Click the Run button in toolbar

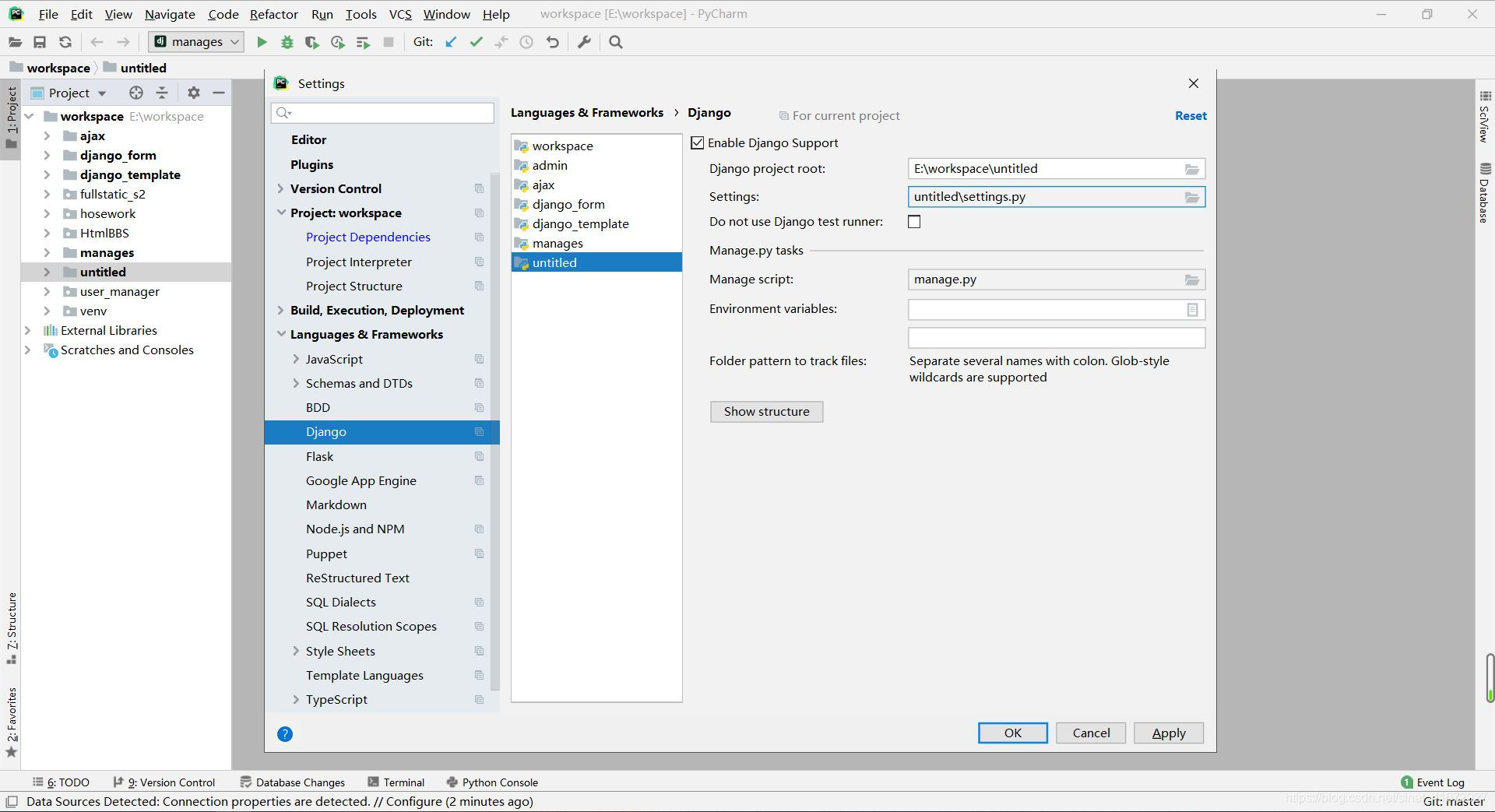[262, 42]
